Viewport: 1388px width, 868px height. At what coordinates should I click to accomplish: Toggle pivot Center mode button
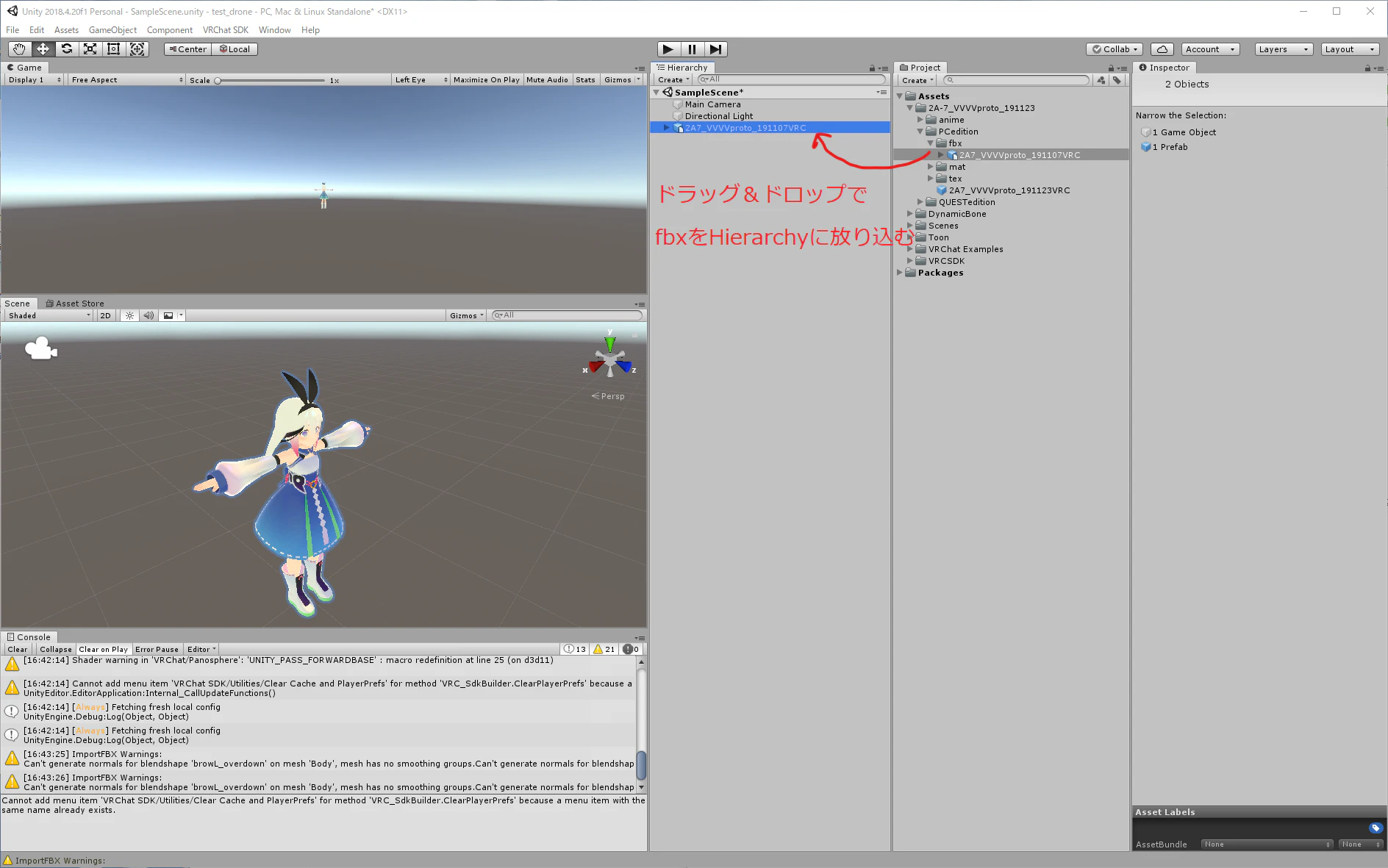[187, 49]
